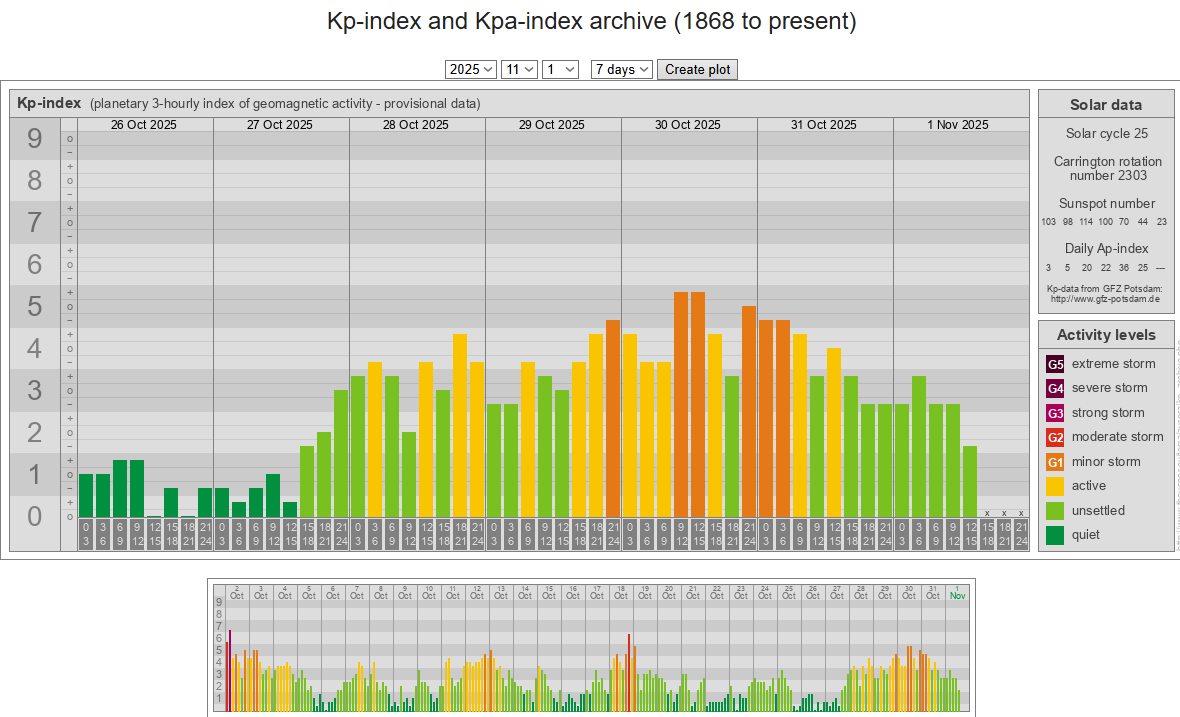Click the Nov label in the overview chart

(957, 596)
